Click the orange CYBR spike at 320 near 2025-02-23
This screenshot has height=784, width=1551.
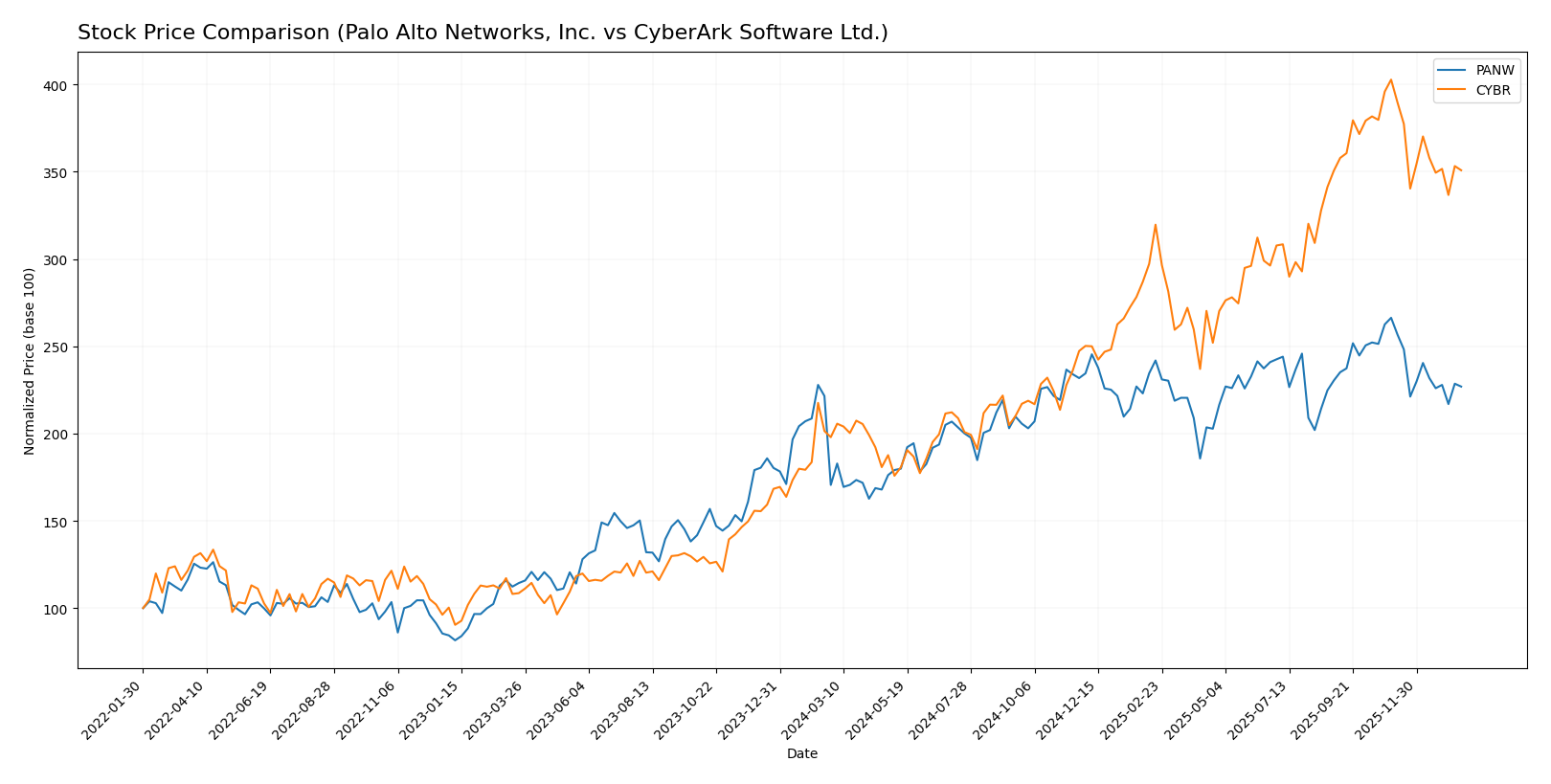pos(1155,225)
